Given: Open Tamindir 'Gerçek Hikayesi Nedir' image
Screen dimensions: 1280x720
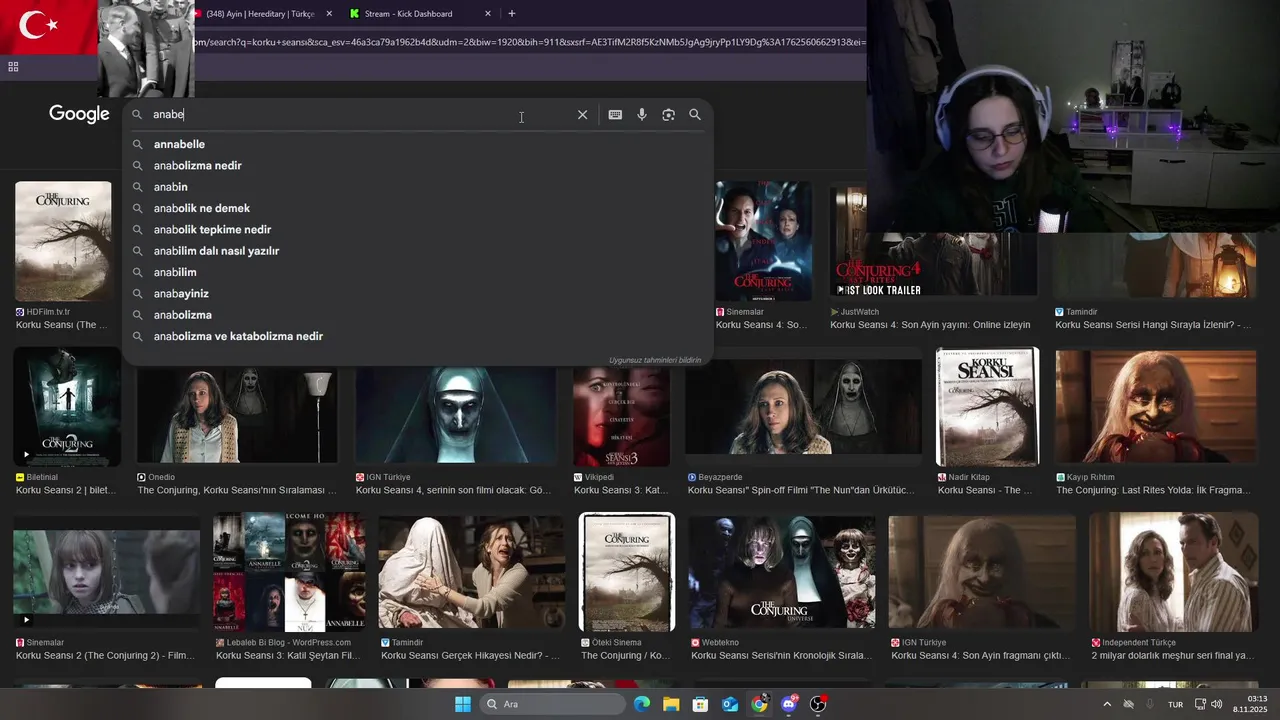Looking at the screenshot, I should (471, 573).
